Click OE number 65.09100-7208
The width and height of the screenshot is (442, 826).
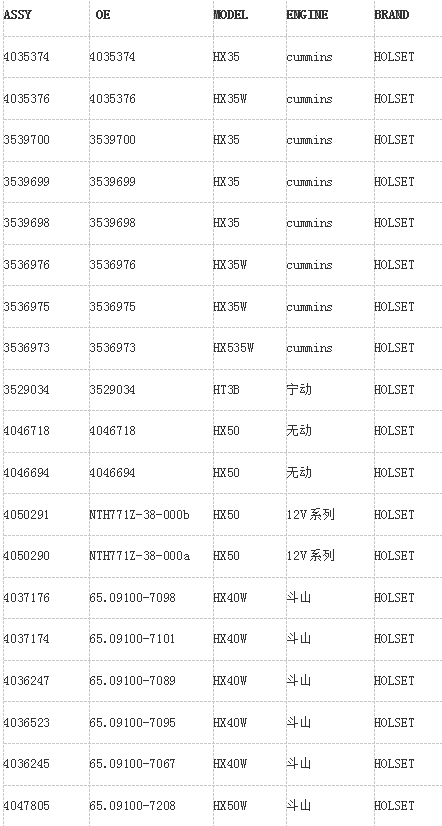click(132, 805)
